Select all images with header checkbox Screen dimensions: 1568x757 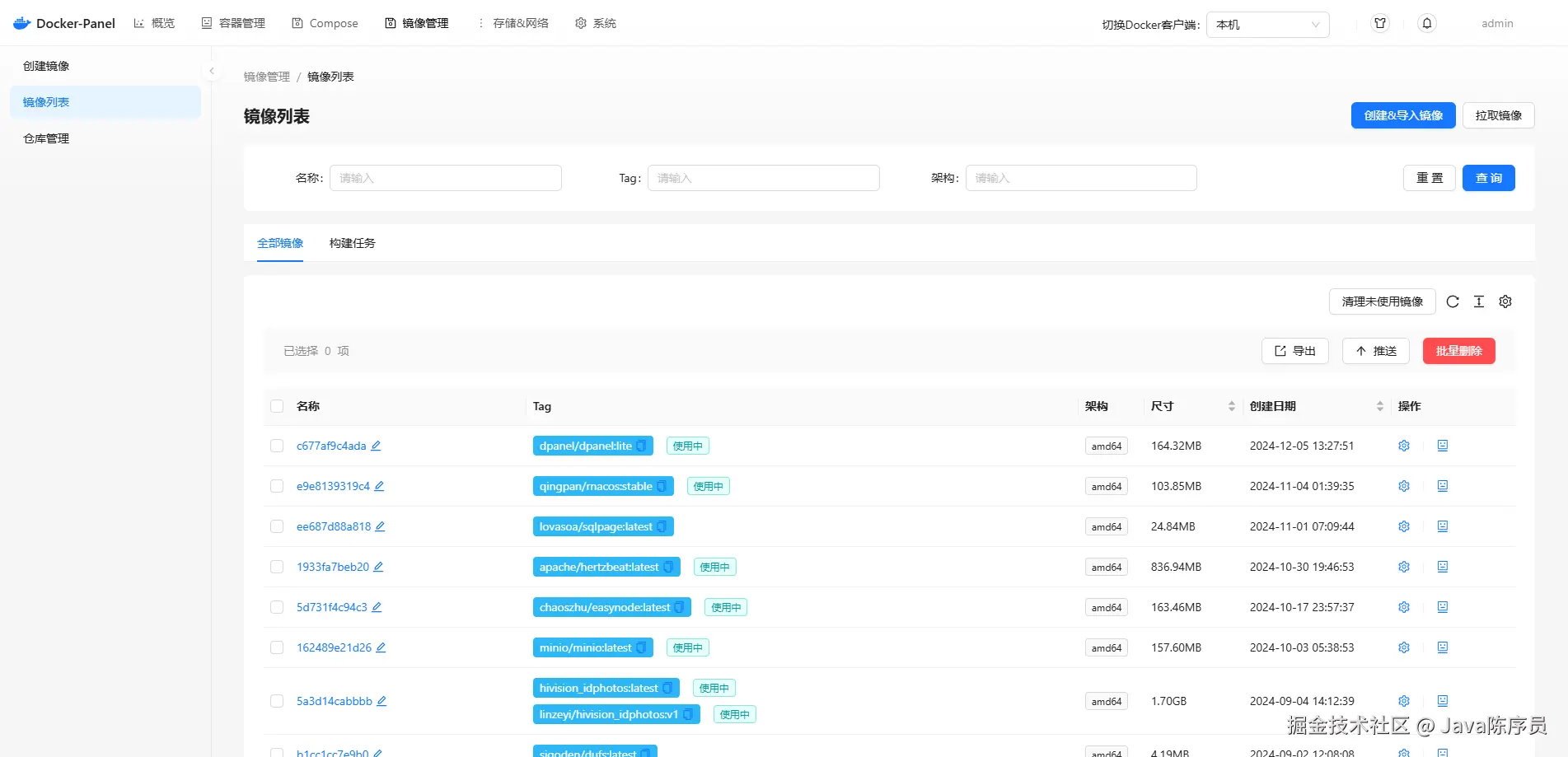point(277,406)
